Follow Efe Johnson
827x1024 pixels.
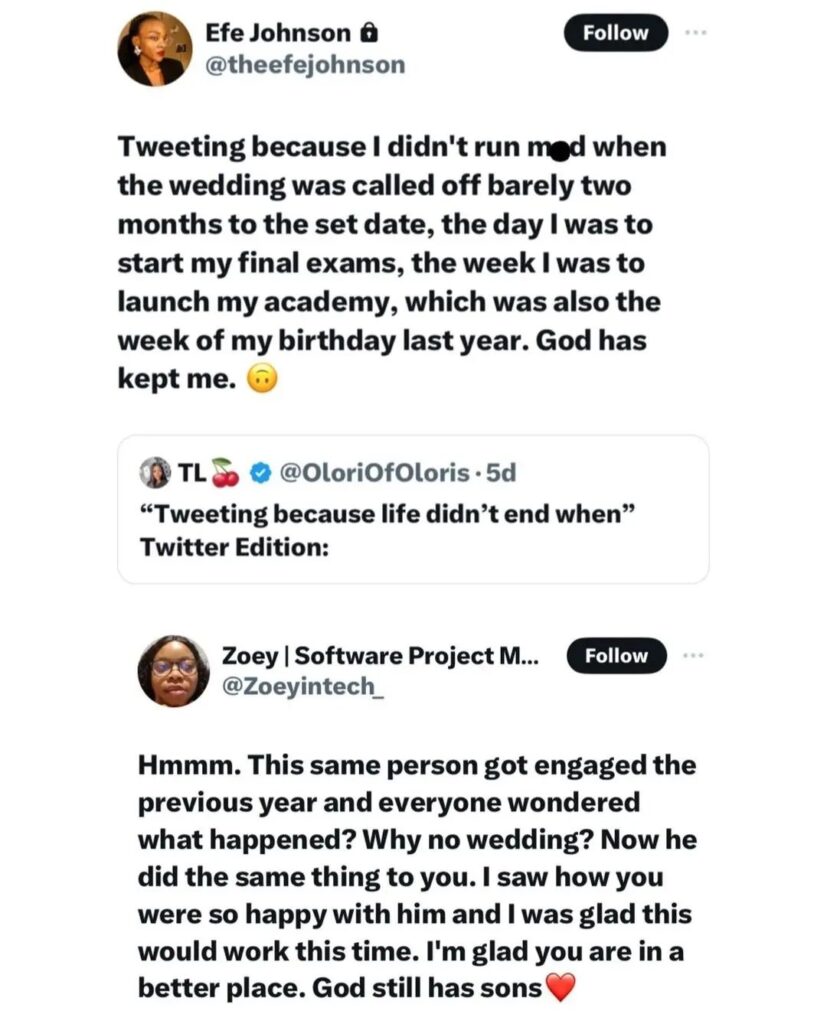[615, 33]
